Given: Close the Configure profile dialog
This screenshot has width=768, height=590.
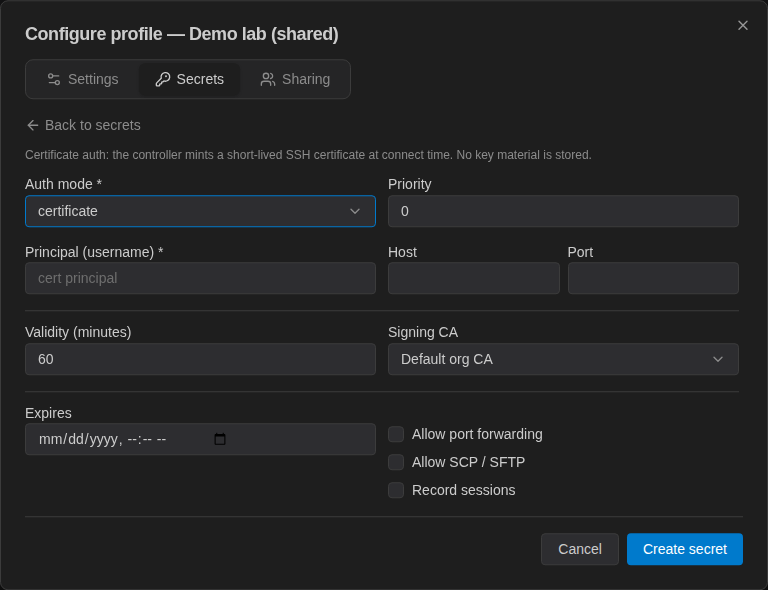Looking at the screenshot, I should (743, 25).
